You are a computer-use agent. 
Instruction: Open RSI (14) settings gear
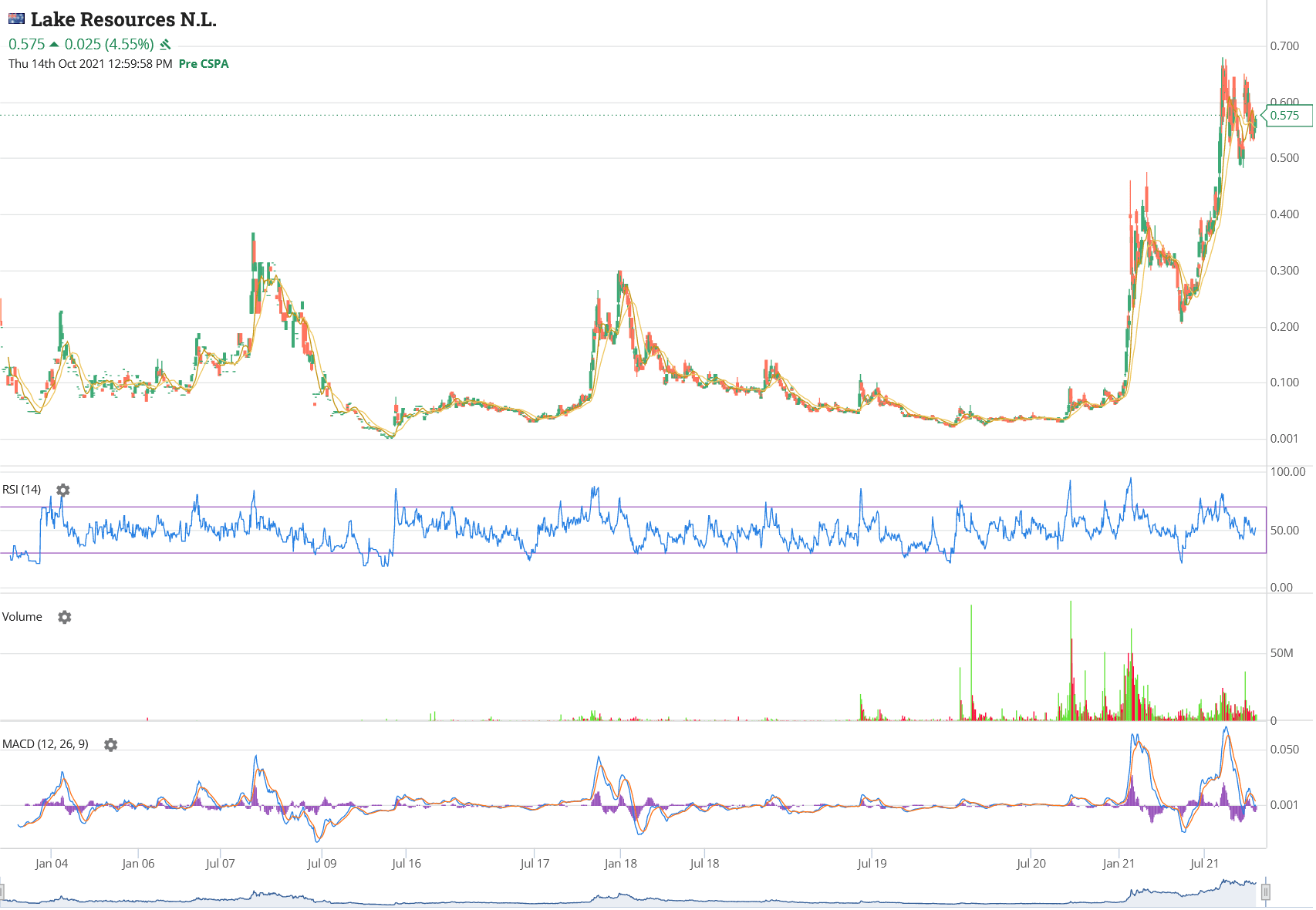click(x=63, y=490)
